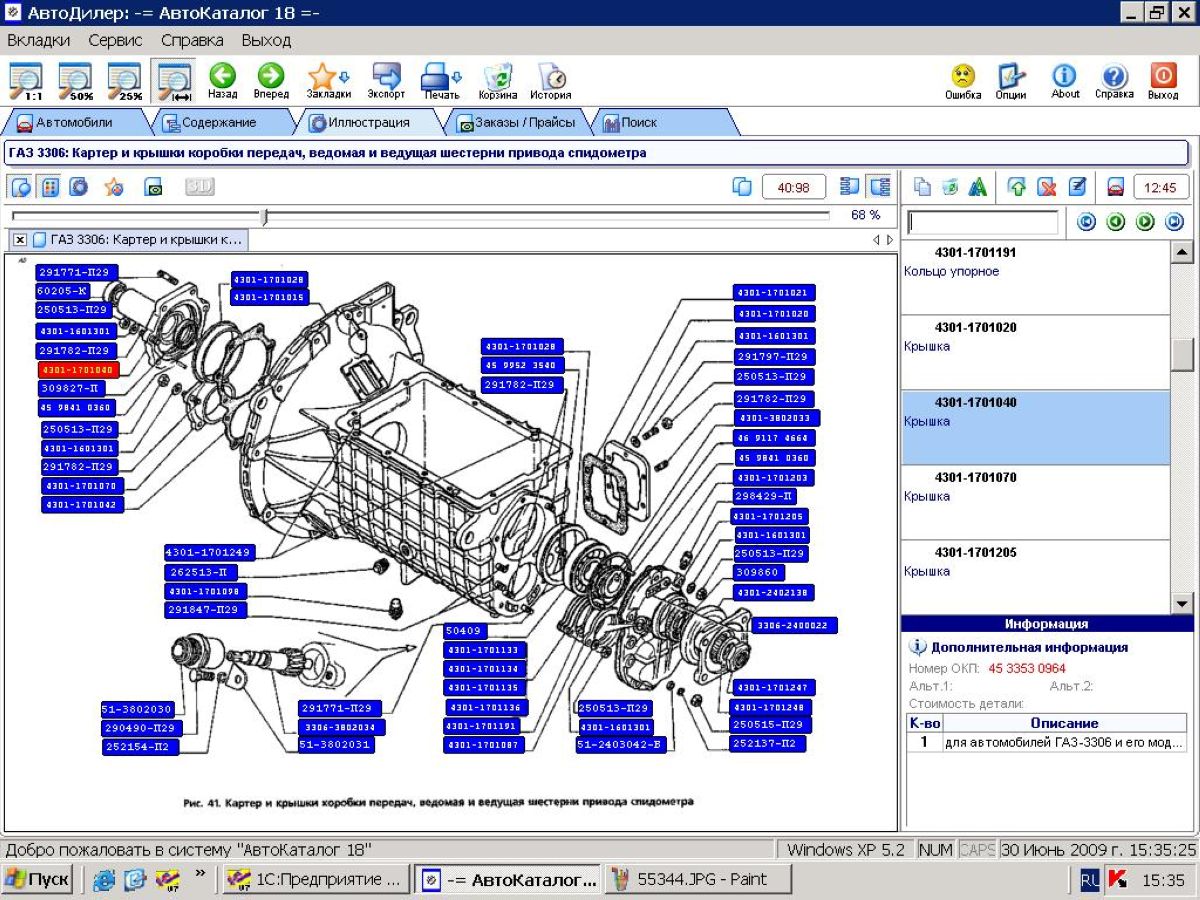Toggle the right tree panel layout icon
The width and height of the screenshot is (1200, 900).
pyautogui.click(x=879, y=186)
